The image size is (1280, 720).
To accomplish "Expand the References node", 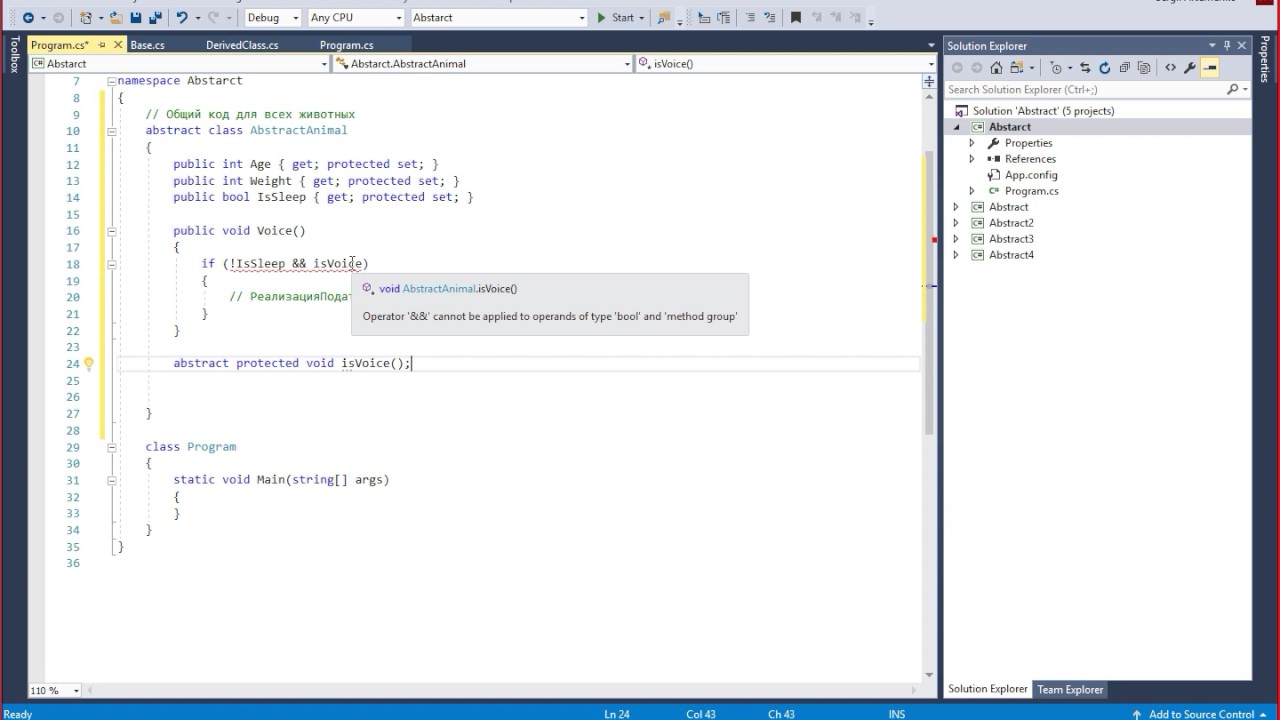I will 972,159.
